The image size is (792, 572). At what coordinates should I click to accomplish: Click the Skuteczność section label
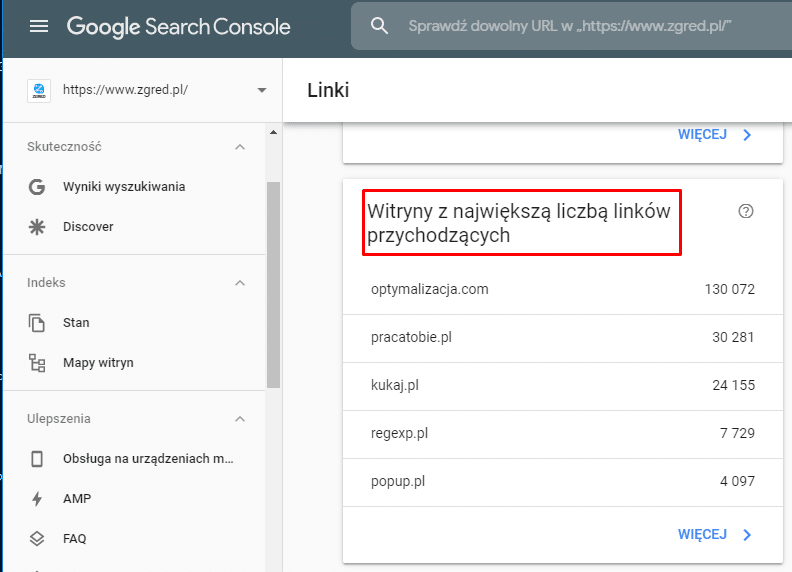click(x=64, y=147)
